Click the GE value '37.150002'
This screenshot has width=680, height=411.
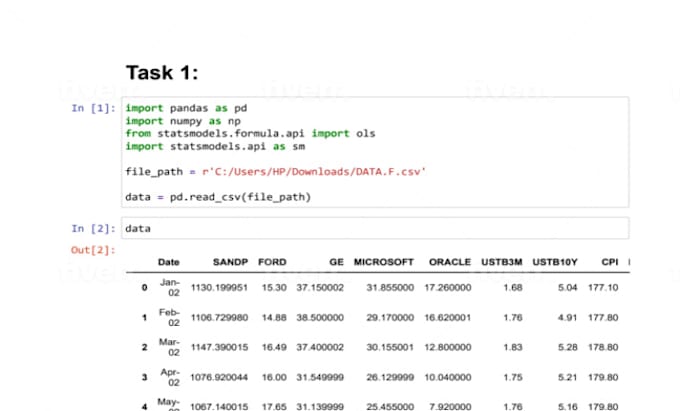click(320, 287)
